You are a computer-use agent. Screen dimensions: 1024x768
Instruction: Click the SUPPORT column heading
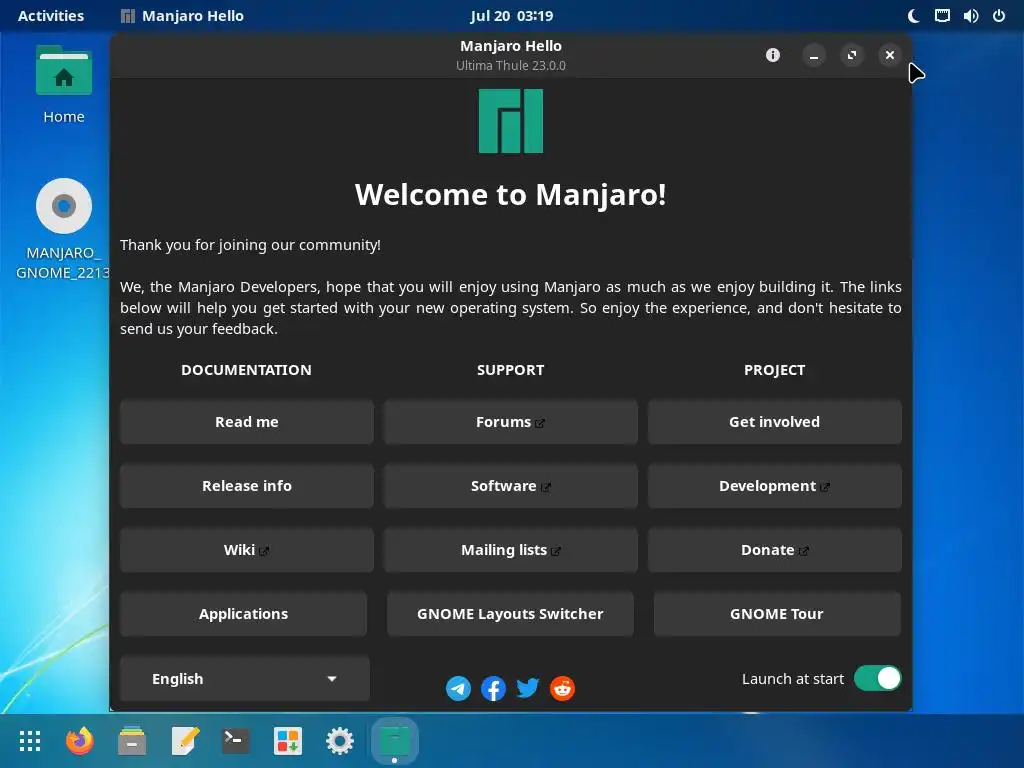511,370
